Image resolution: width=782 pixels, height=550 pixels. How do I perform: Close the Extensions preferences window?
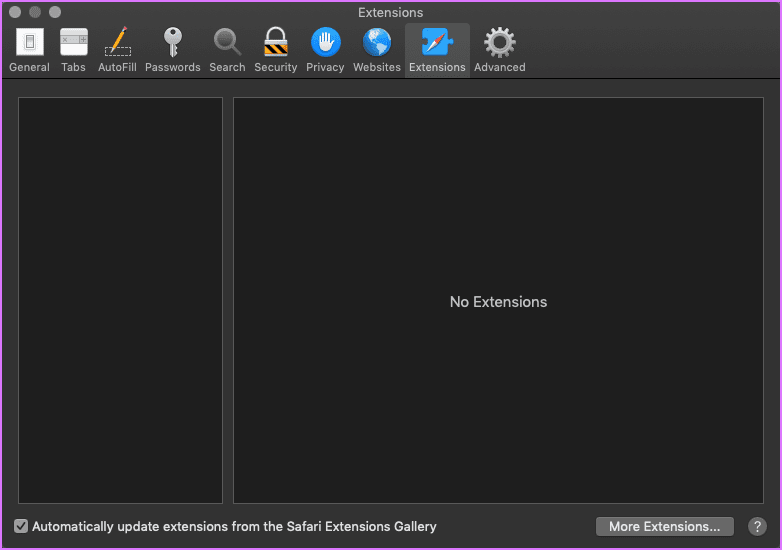[15, 12]
